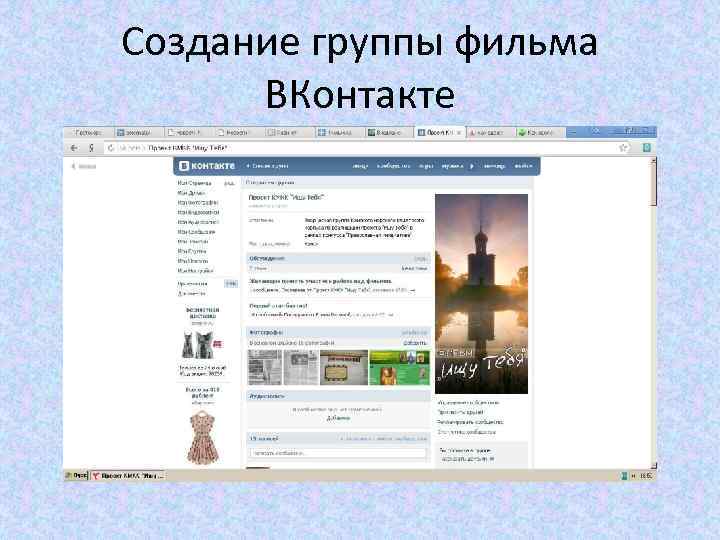Click Пригласить друзей under group image
The height and width of the screenshot is (540, 720).
[461, 412]
